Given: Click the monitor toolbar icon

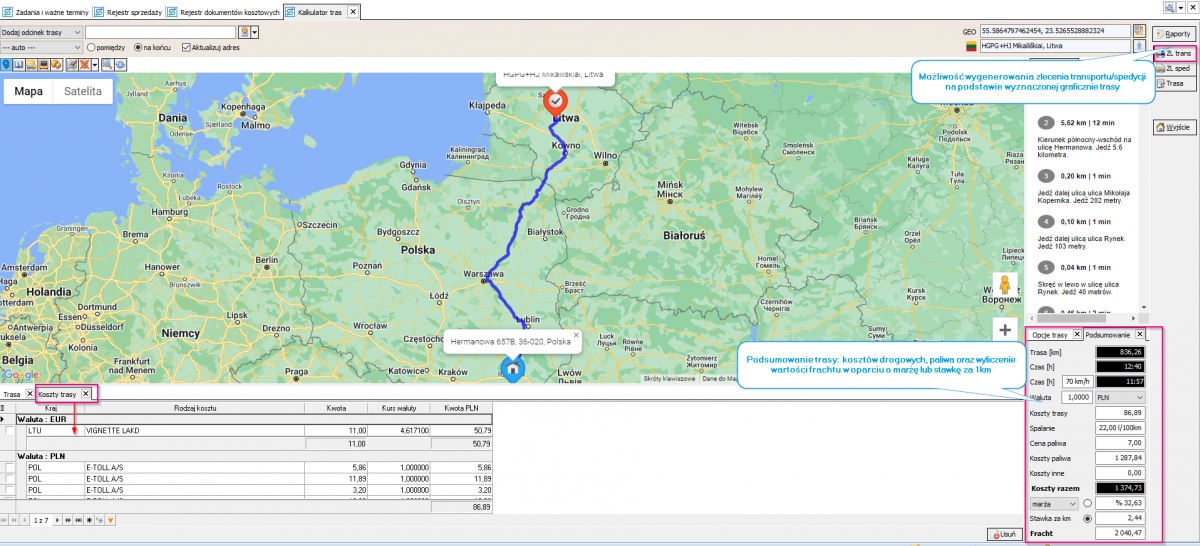Looking at the screenshot, I should [44, 65].
